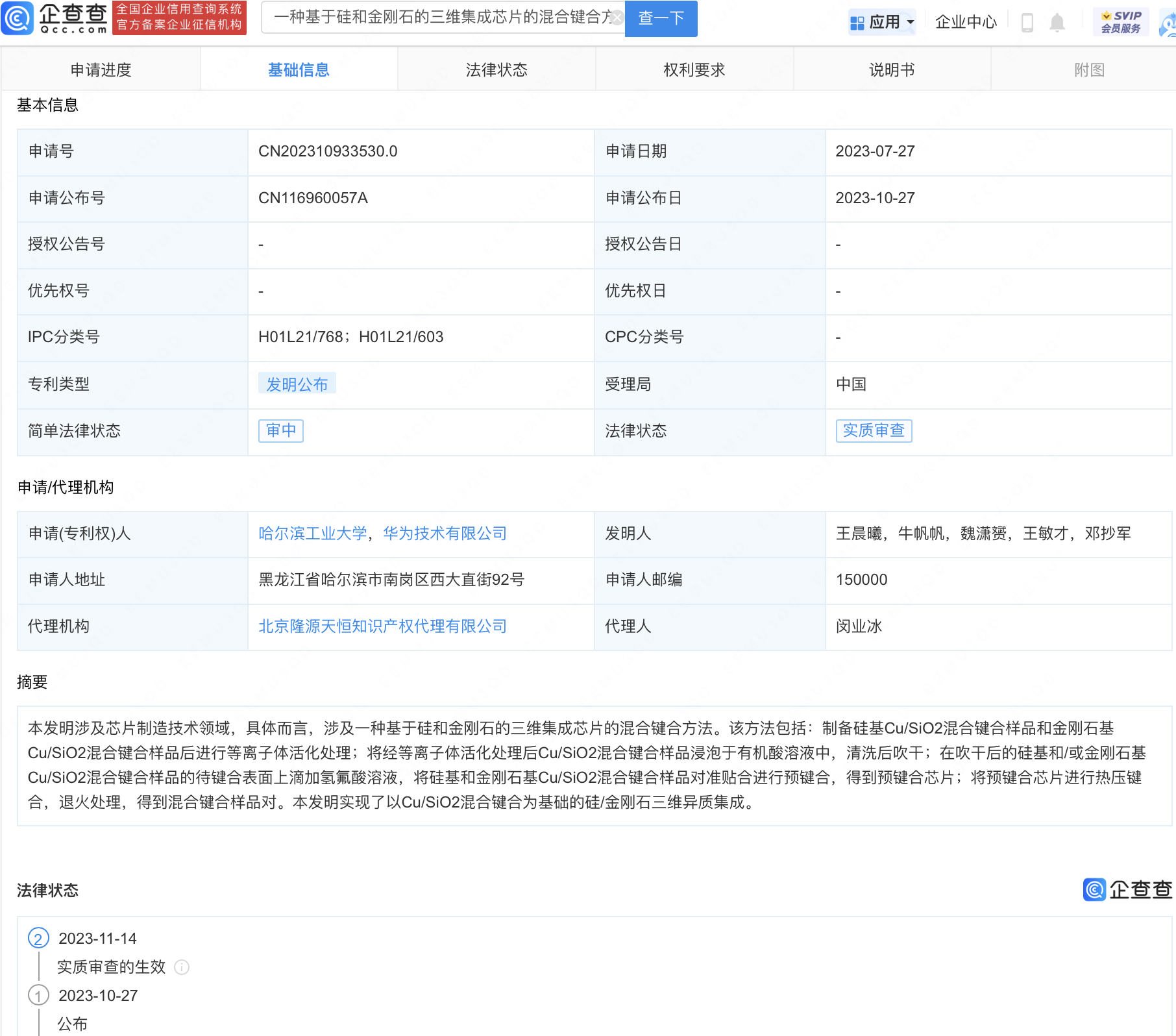Open SVIP member services
1176x1036 pixels.
coord(1121,22)
